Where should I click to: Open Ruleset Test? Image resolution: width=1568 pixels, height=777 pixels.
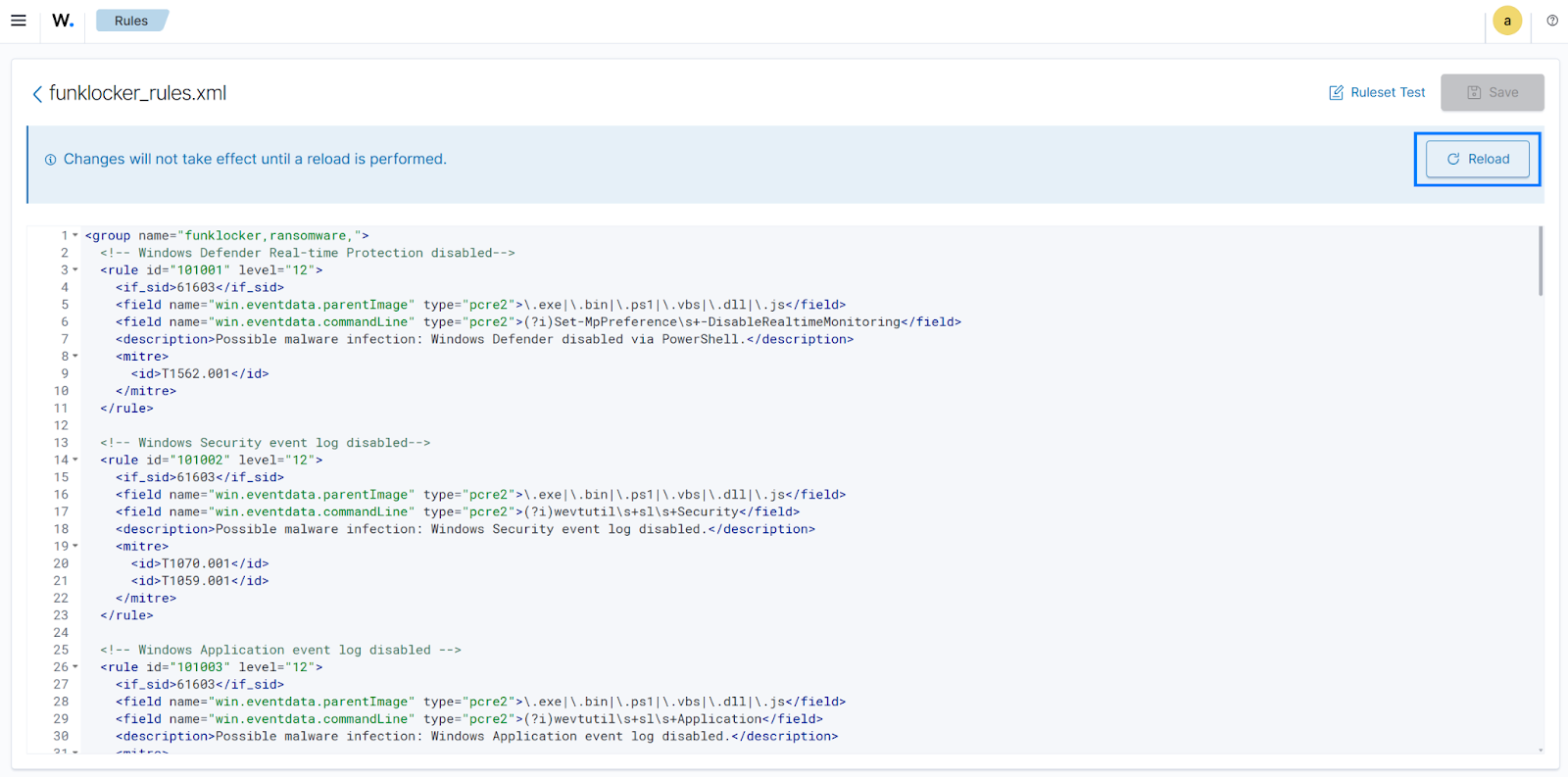[1387, 93]
